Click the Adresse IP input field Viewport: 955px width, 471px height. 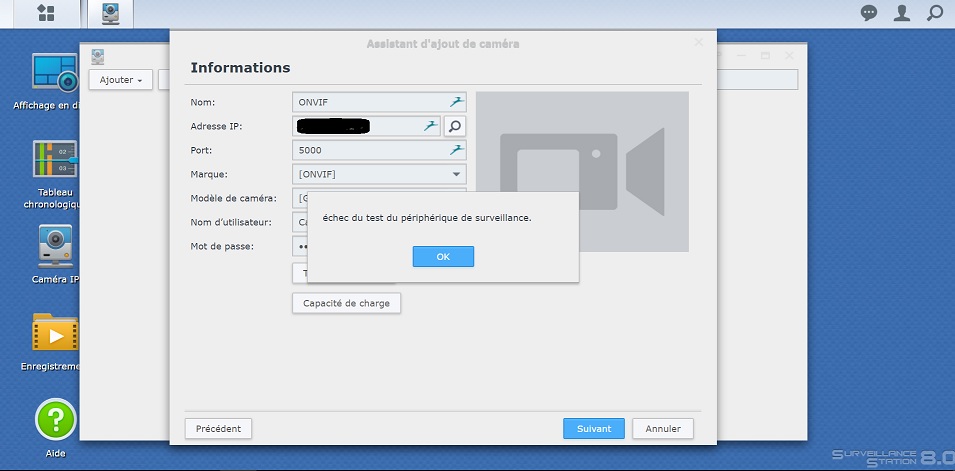pos(367,126)
